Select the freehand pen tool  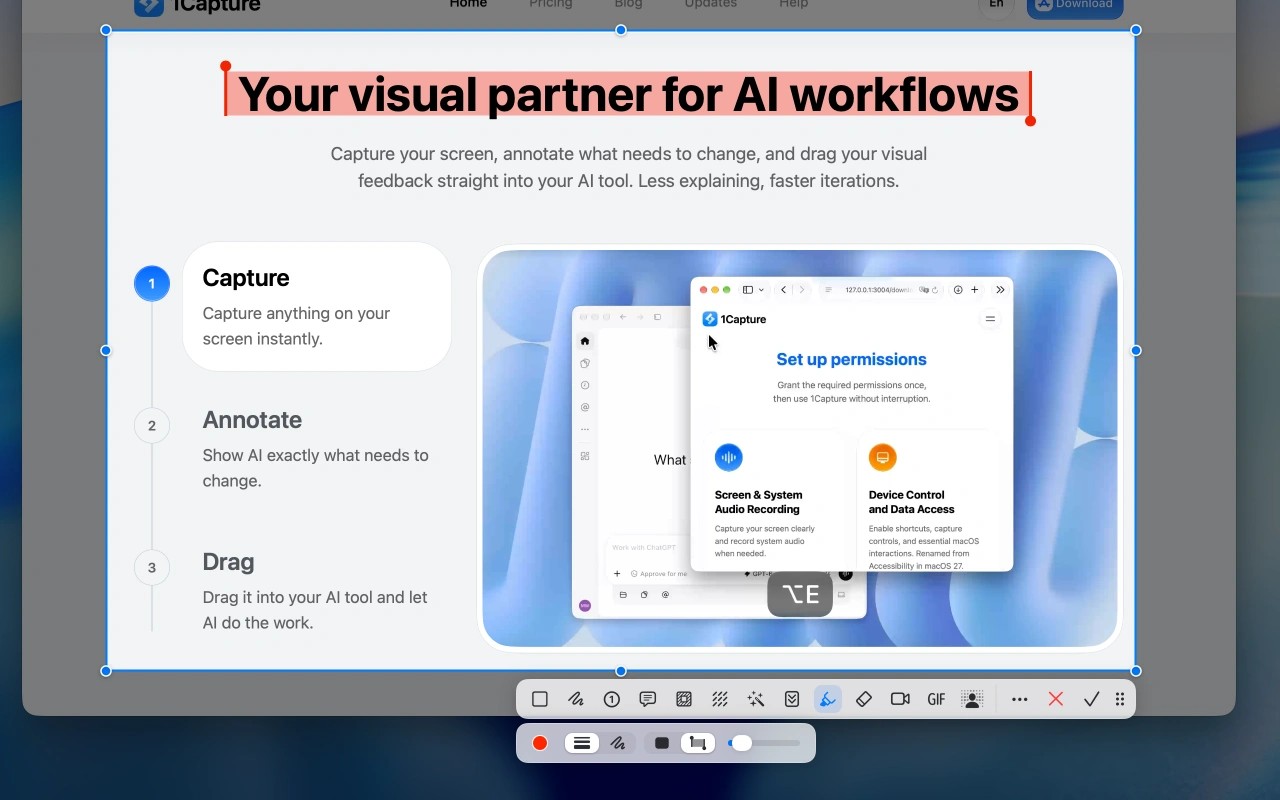point(576,699)
